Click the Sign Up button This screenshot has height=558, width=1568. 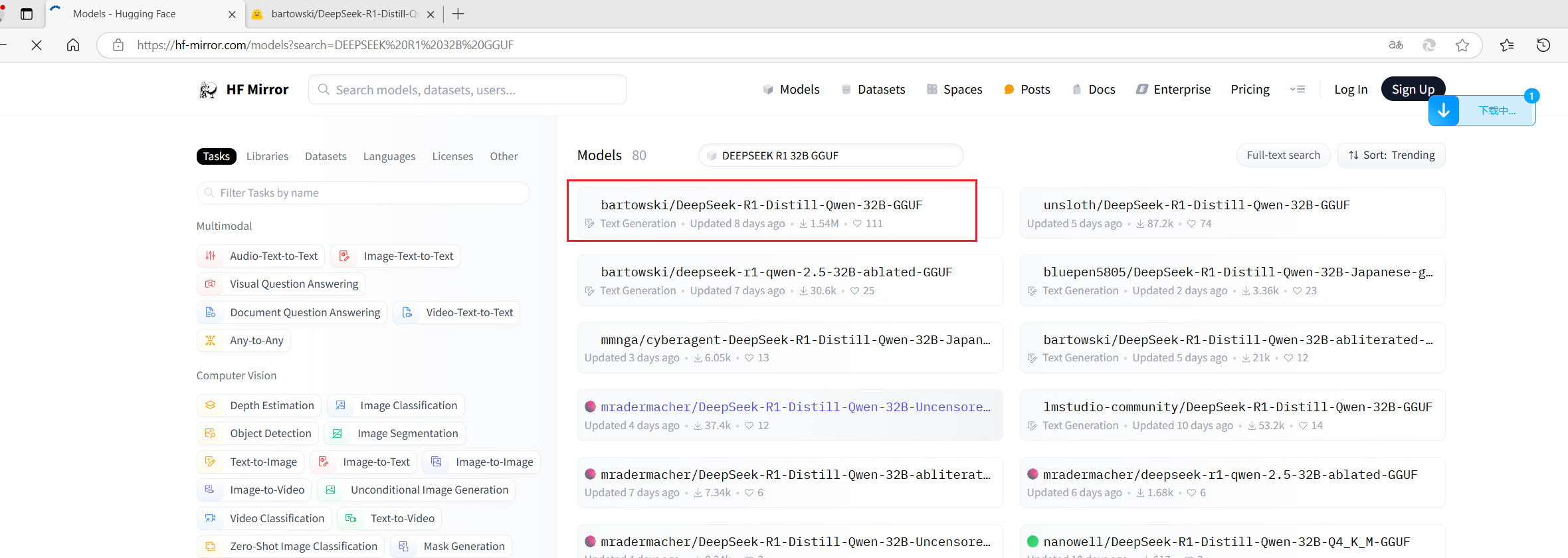point(1413,89)
